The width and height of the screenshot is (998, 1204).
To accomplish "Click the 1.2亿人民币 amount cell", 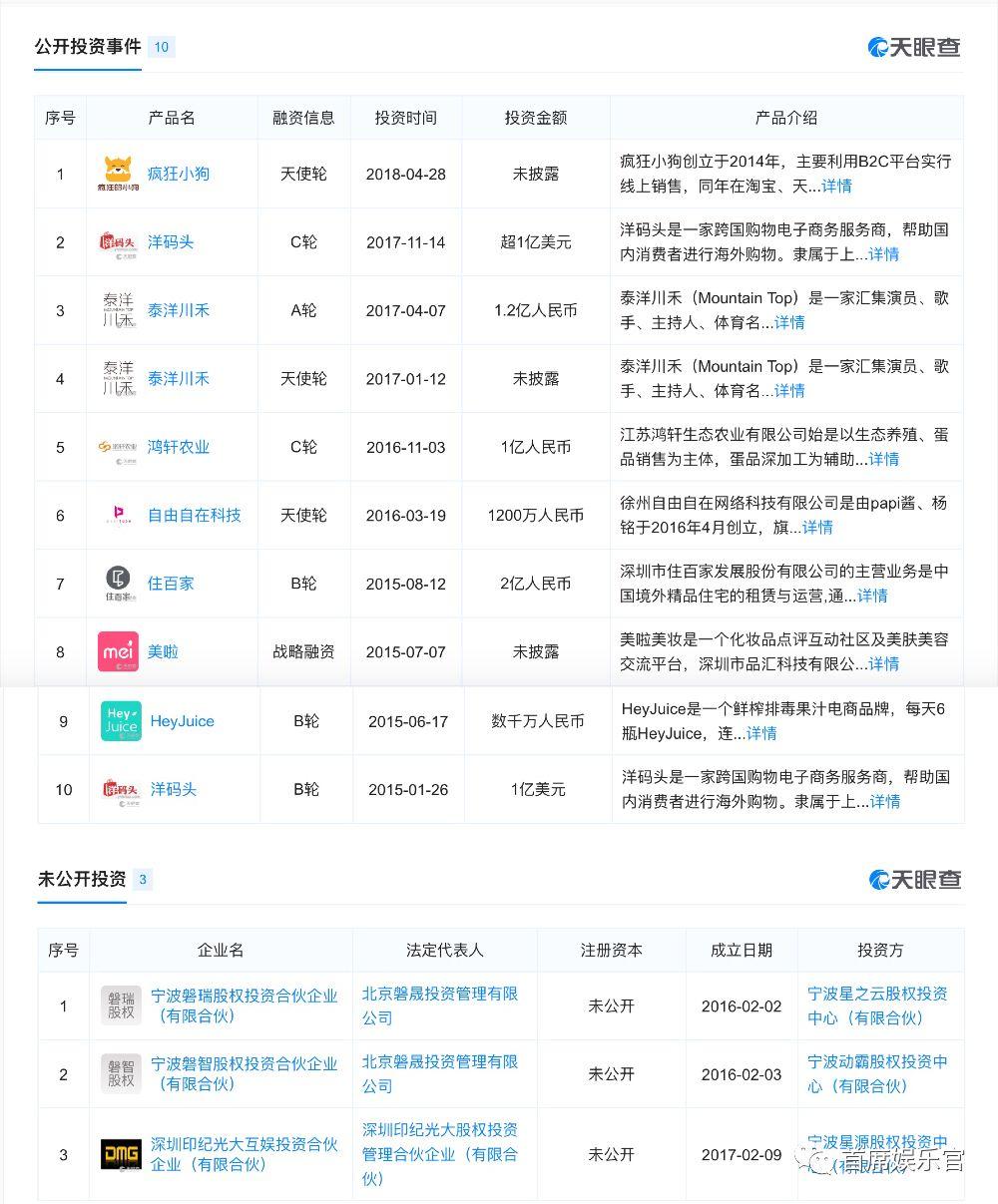I will (x=536, y=310).
